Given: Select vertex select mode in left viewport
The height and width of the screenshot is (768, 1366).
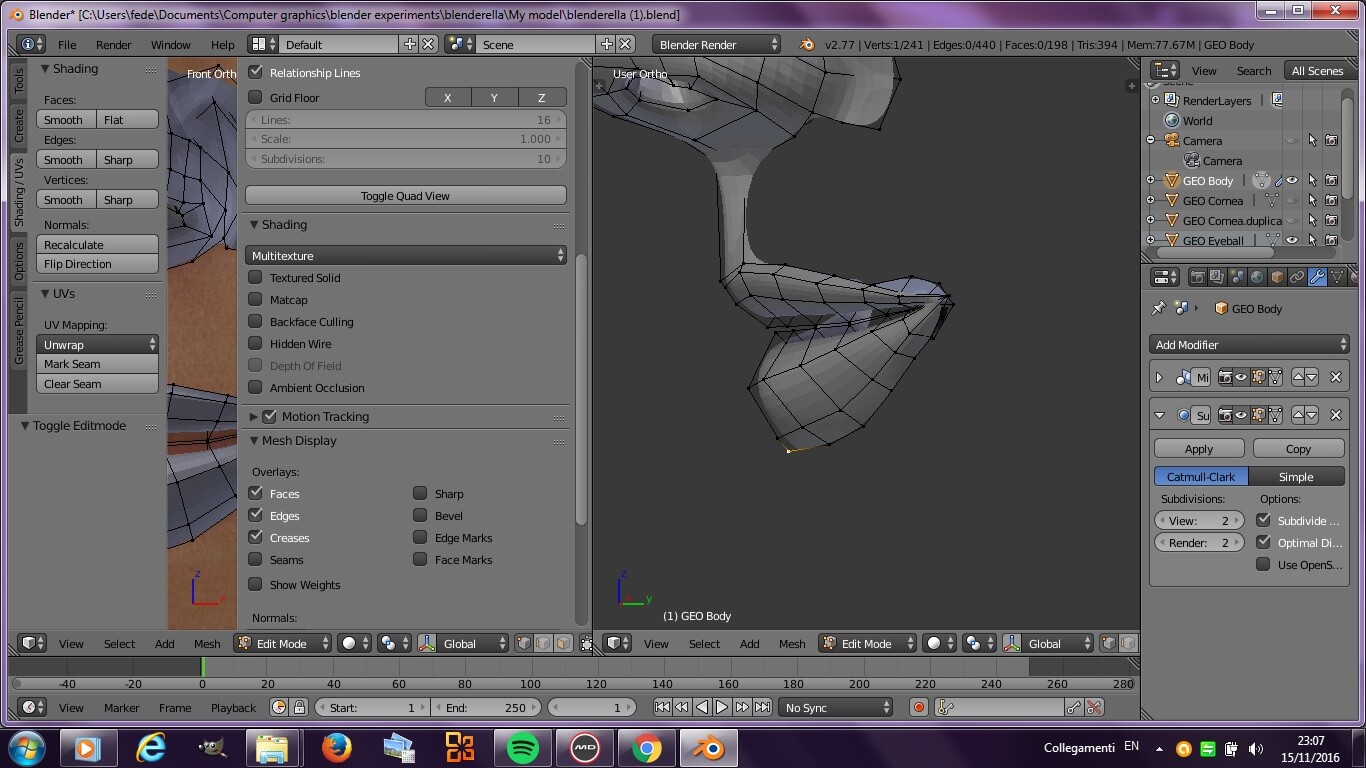Looking at the screenshot, I should click(x=523, y=643).
